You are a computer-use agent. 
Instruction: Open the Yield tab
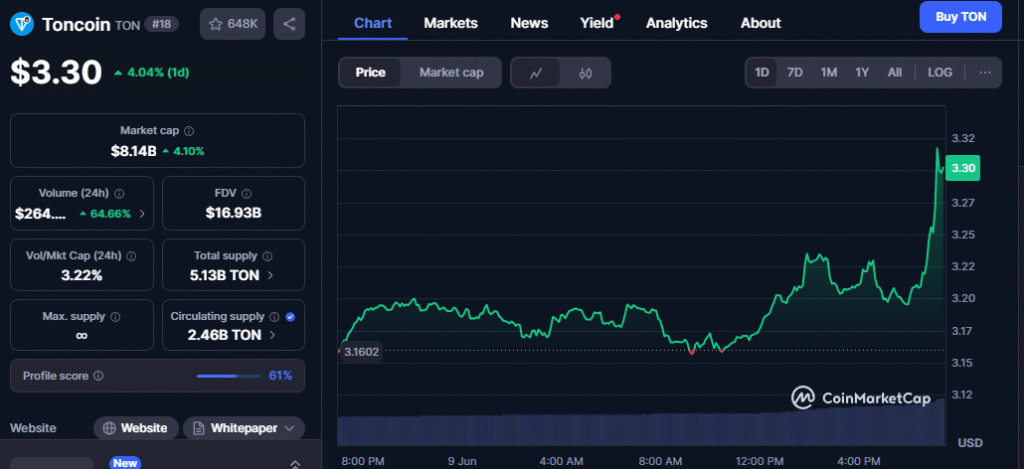[x=597, y=24]
